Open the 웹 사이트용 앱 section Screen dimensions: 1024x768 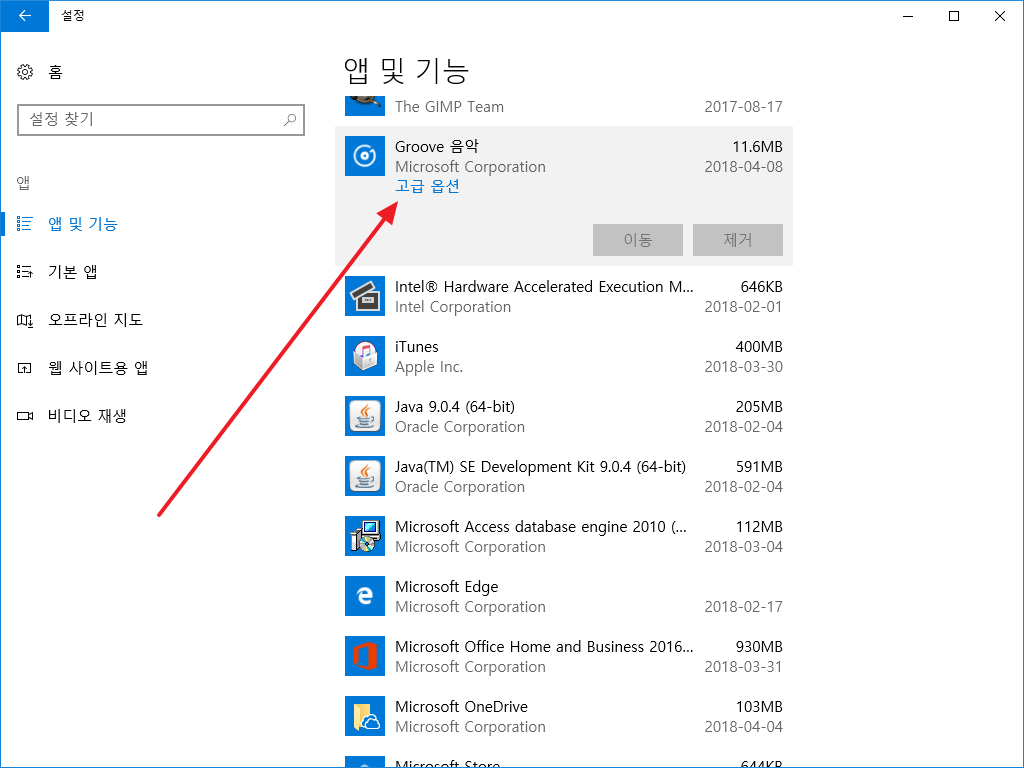click(98, 368)
